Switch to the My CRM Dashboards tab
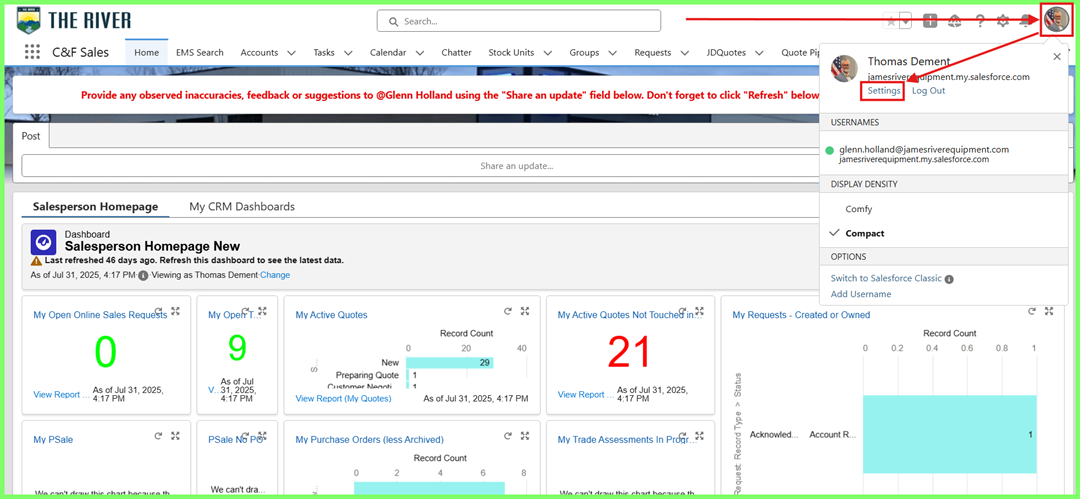The image size is (1080, 499). pos(242,207)
